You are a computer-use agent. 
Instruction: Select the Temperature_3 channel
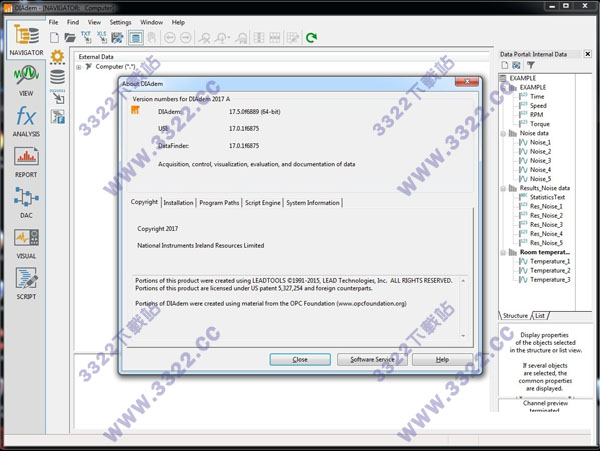[x=550, y=280]
